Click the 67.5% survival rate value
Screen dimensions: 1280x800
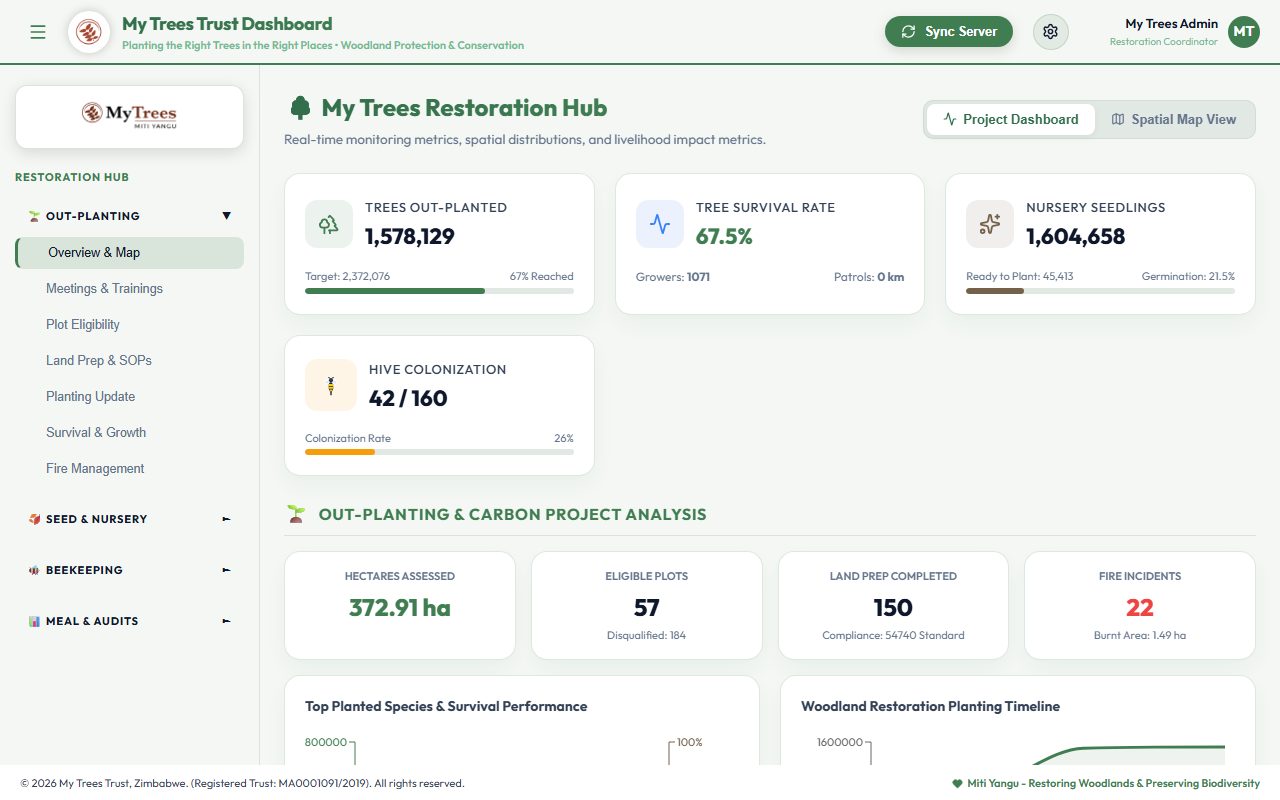724,237
